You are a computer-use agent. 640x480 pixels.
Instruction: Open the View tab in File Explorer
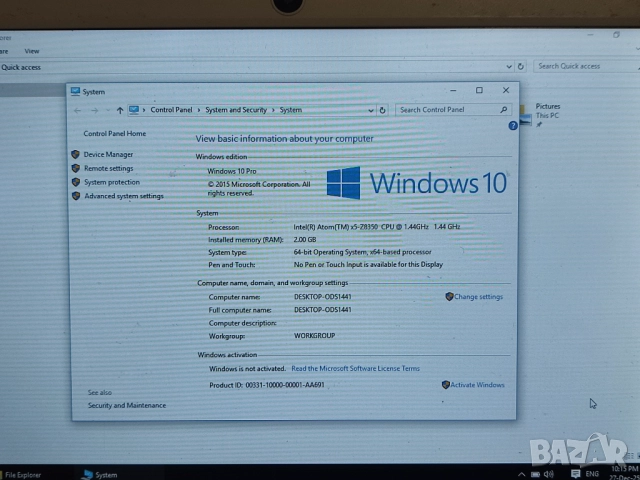[x=32, y=51]
